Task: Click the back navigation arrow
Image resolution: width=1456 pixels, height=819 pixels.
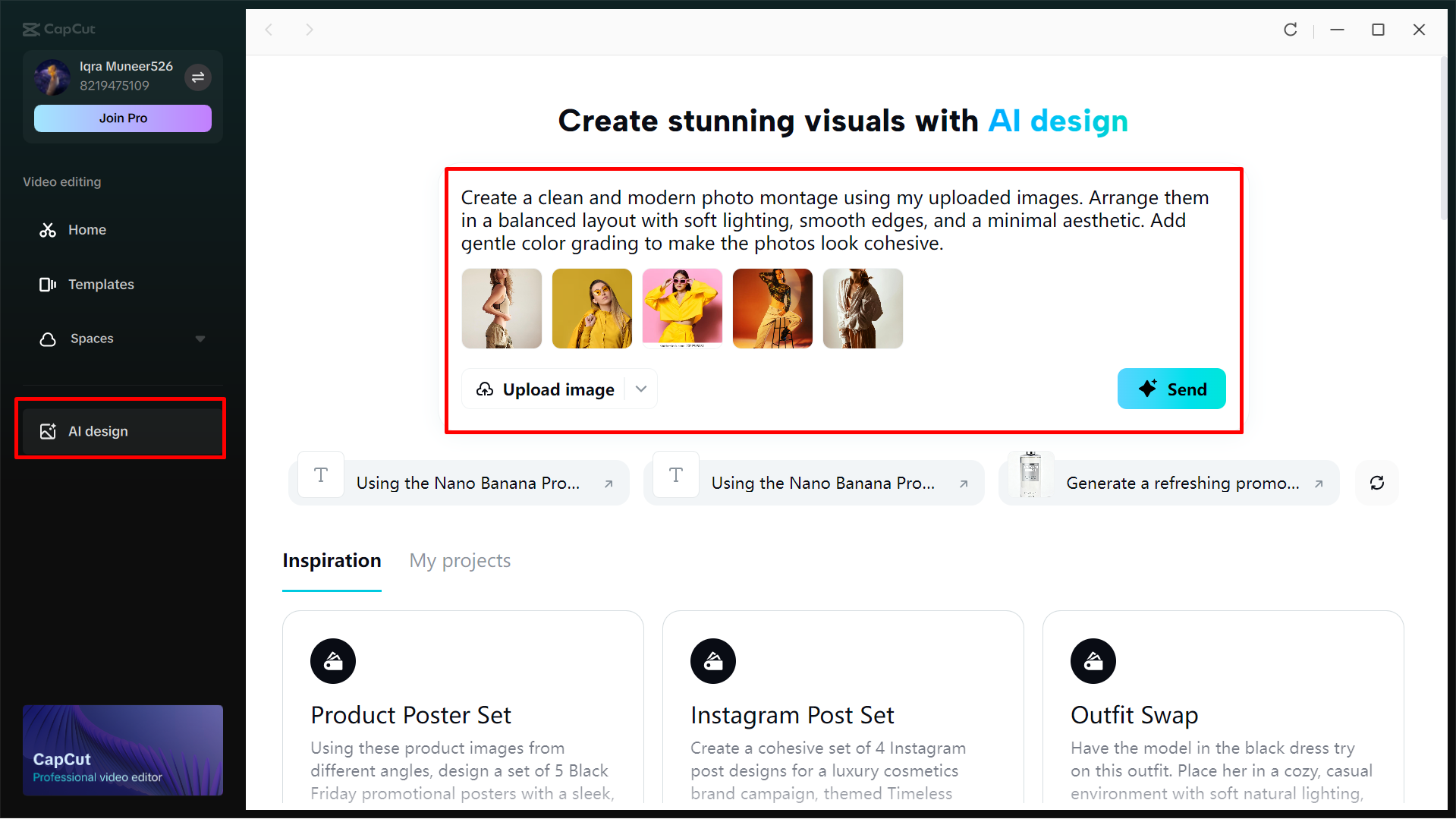Action: pyautogui.click(x=269, y=30)
